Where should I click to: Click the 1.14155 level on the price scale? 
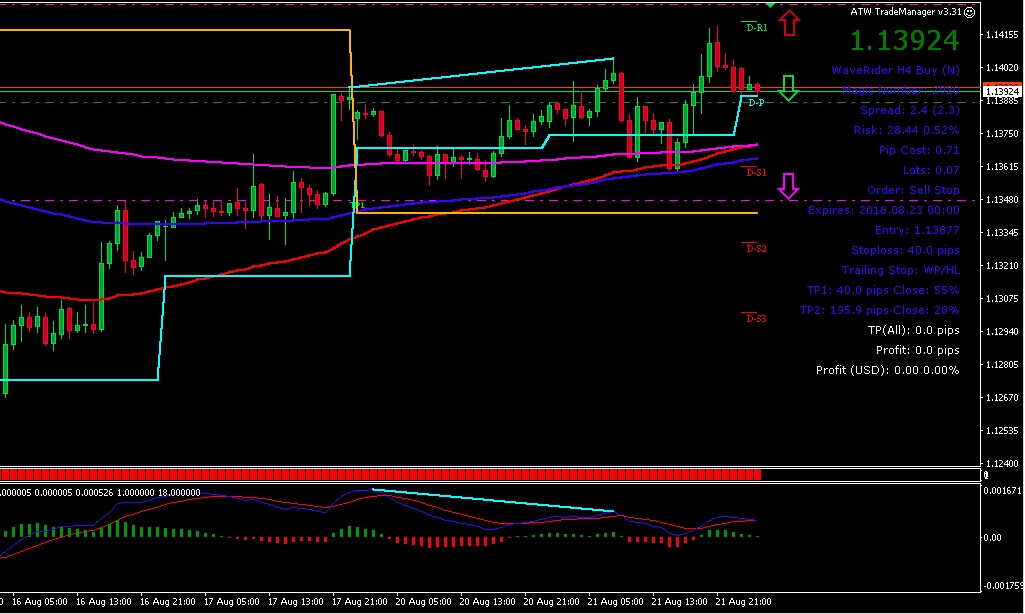[1001, 35]
